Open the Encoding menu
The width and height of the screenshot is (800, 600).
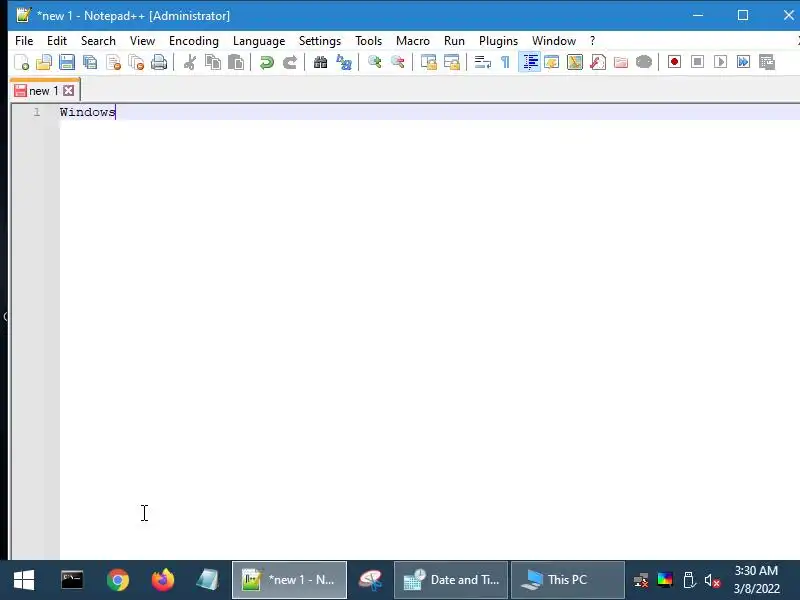[x=194, y=41]
